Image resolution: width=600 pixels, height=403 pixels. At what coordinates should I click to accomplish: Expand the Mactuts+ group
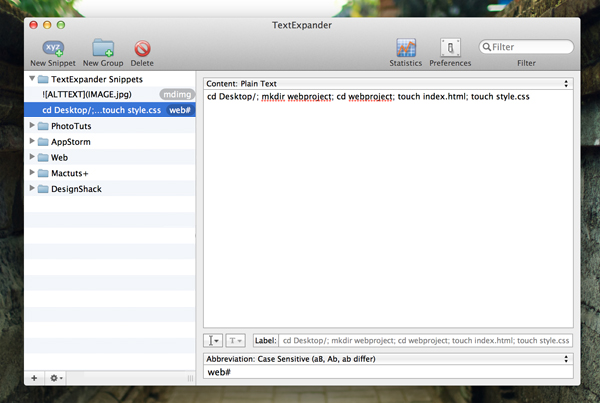(32, 172)
